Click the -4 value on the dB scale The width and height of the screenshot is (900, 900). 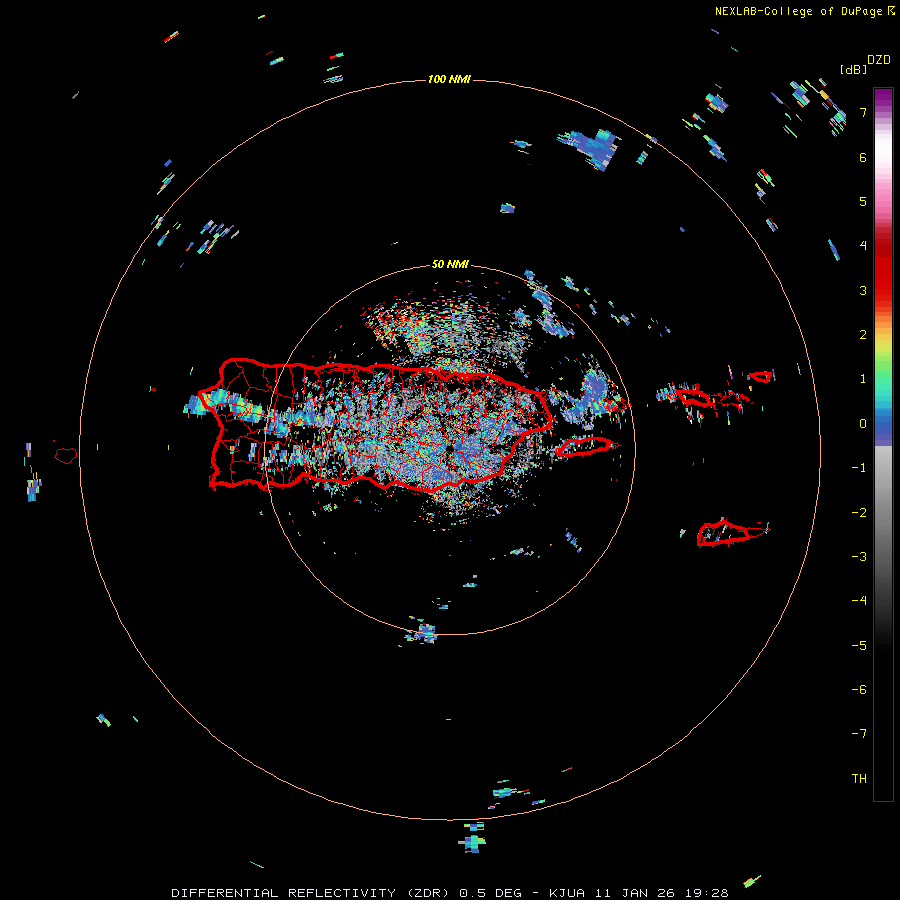[x=859, y=601]
